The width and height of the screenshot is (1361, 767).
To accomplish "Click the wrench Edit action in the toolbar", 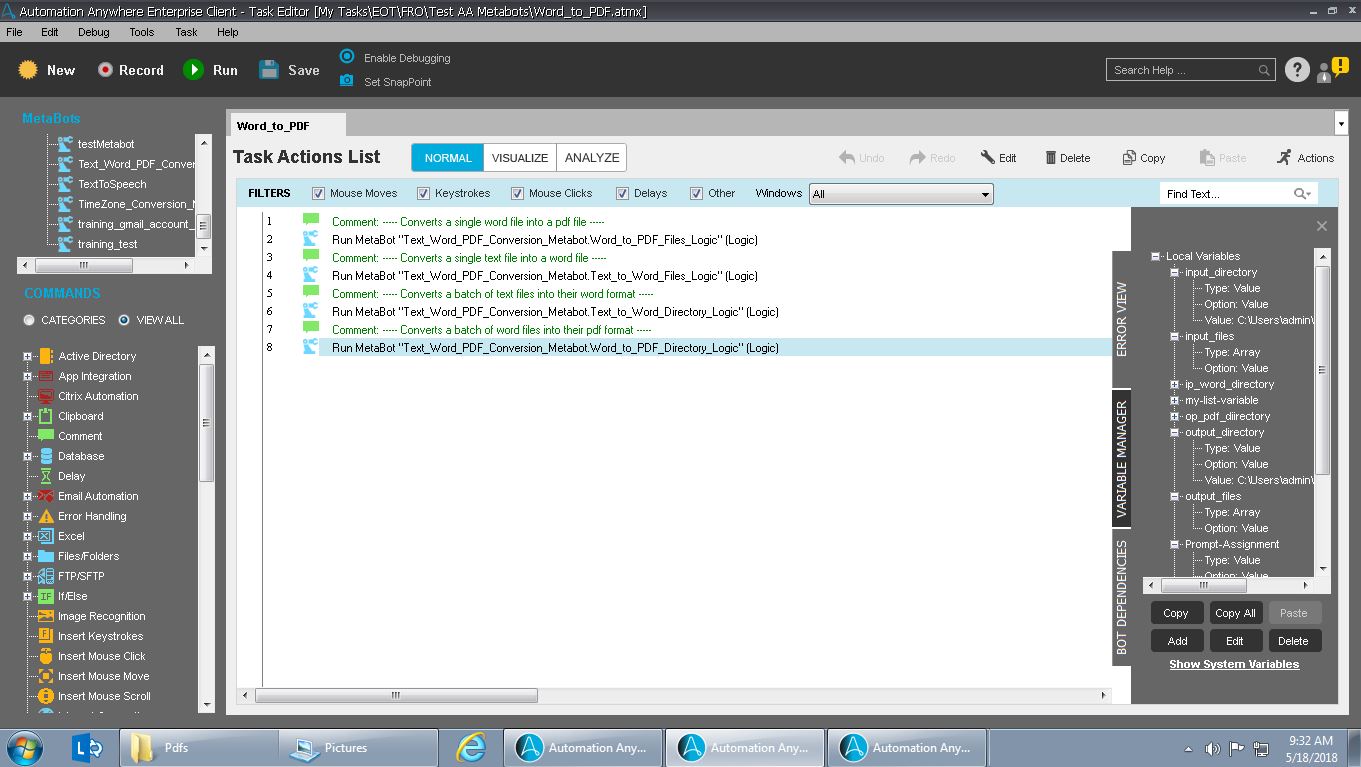I will 998,158.
